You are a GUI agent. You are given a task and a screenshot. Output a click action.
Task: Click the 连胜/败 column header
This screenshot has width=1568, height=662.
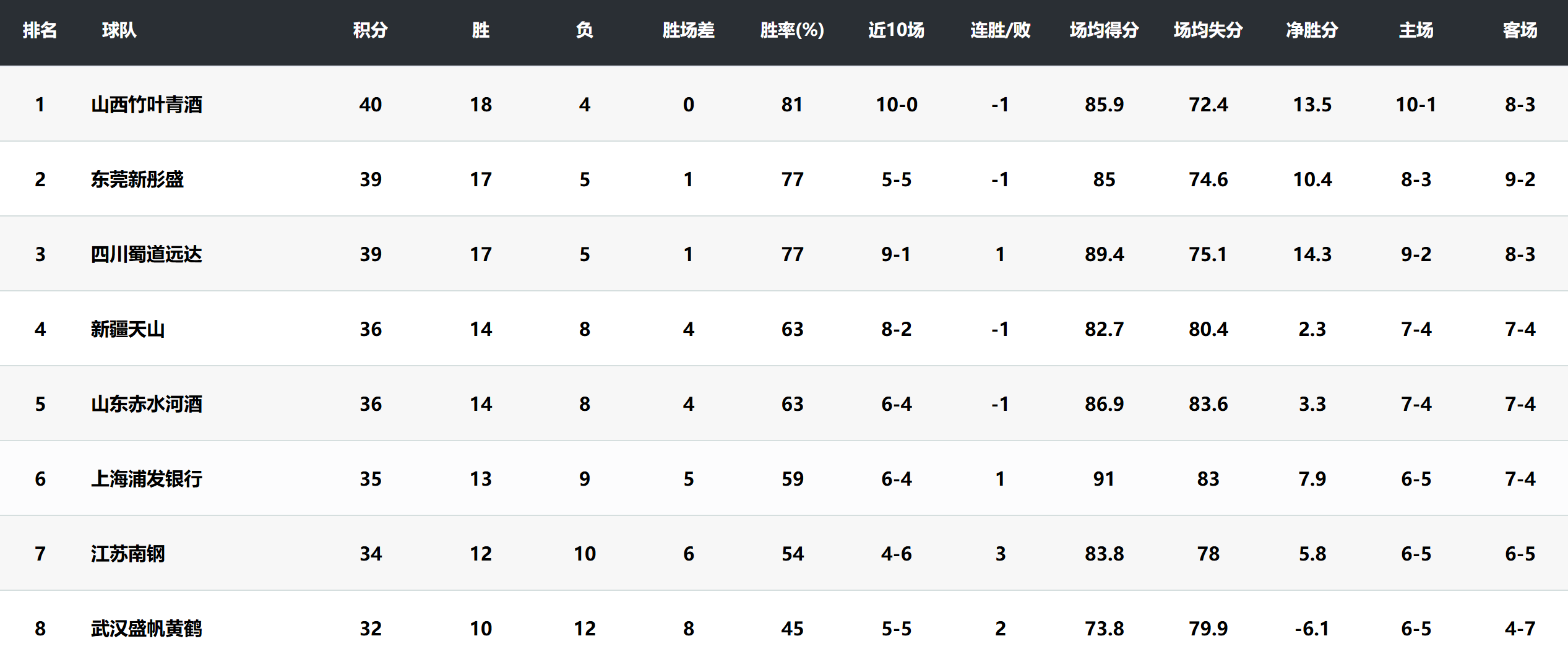click(x=1000, y=30)
